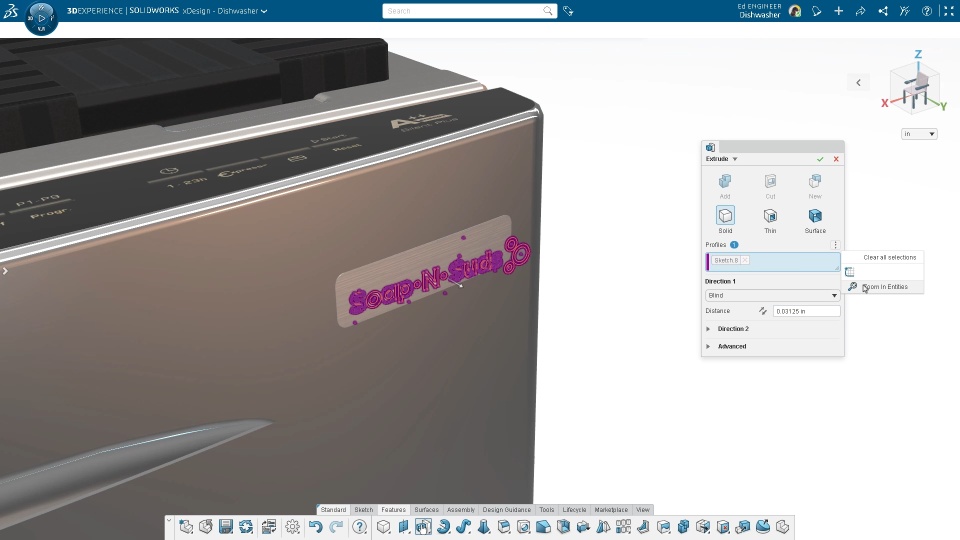Click the Distance value field 0.03125 in
This screenshot has height=540, width=960.
pos(806,311)
